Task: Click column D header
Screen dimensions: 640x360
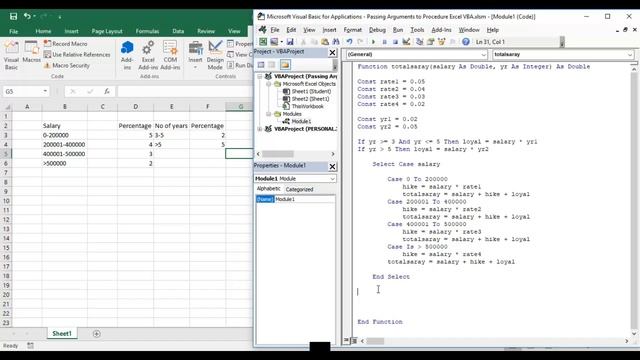Action: [x=136, y=107]
